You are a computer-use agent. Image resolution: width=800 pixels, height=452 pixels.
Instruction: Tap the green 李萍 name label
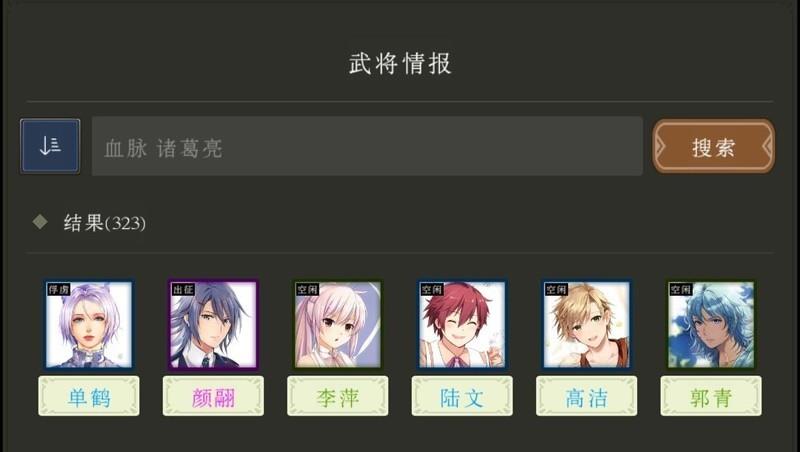338,396
